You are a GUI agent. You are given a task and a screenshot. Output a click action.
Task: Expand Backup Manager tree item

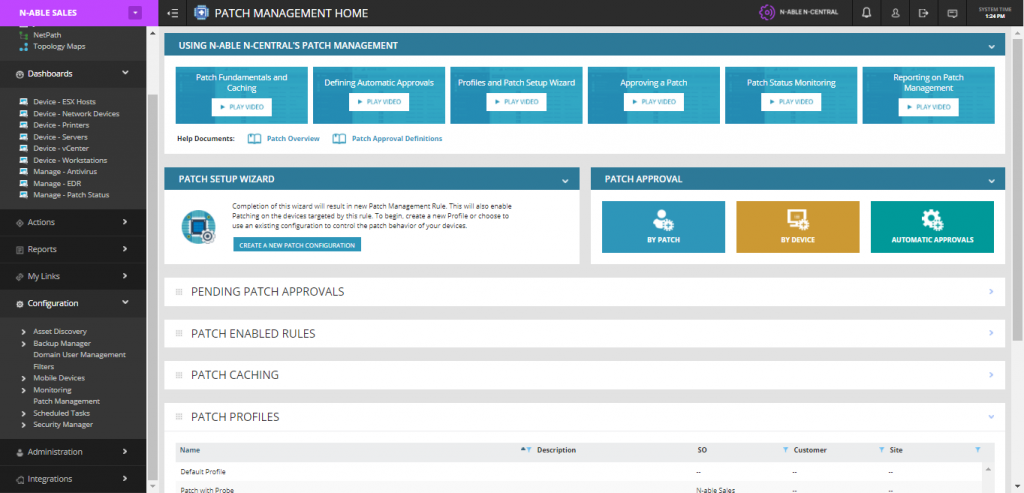click(x=24, y=343)
